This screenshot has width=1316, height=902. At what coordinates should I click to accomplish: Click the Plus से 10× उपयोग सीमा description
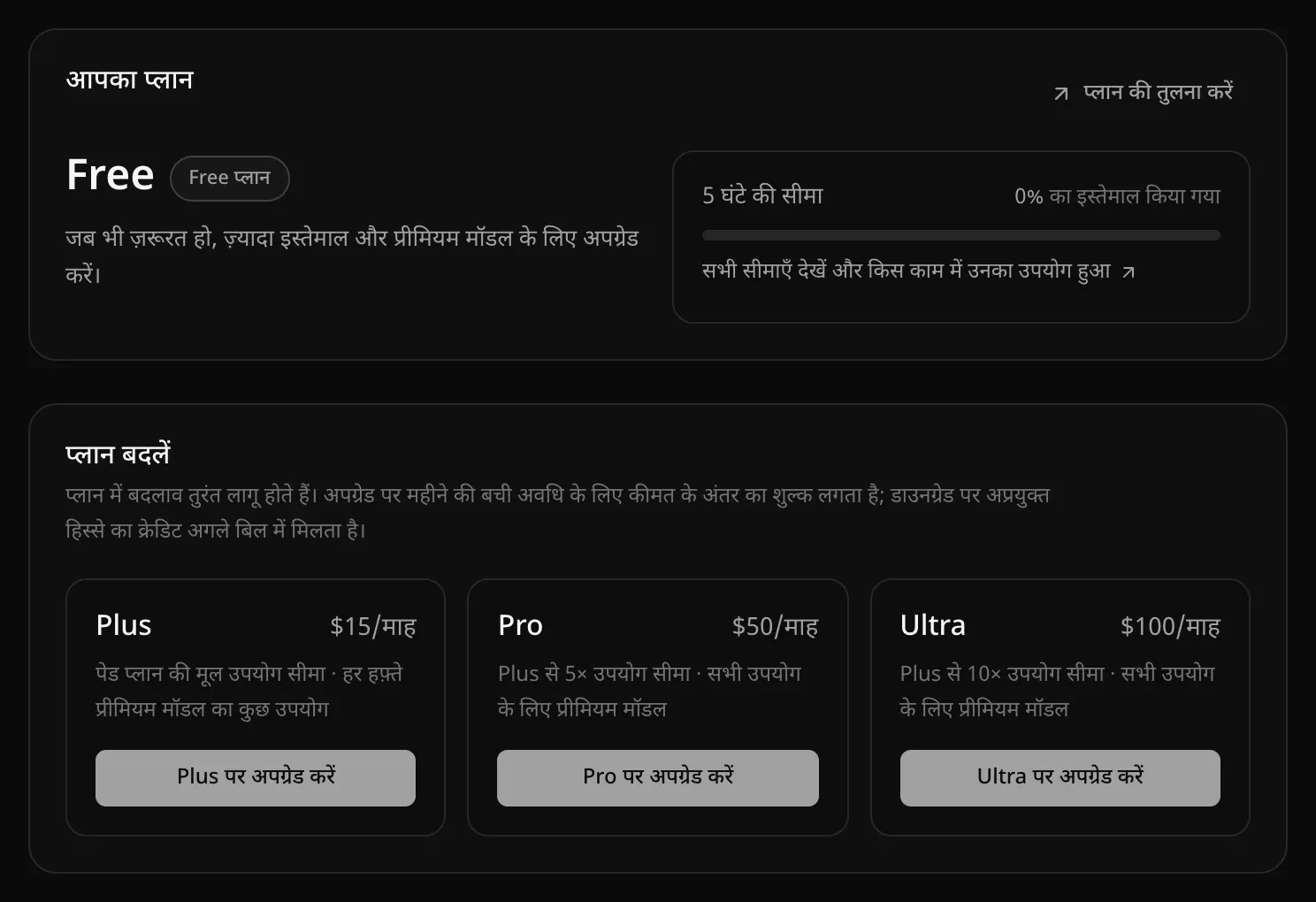pos(1058,691)
